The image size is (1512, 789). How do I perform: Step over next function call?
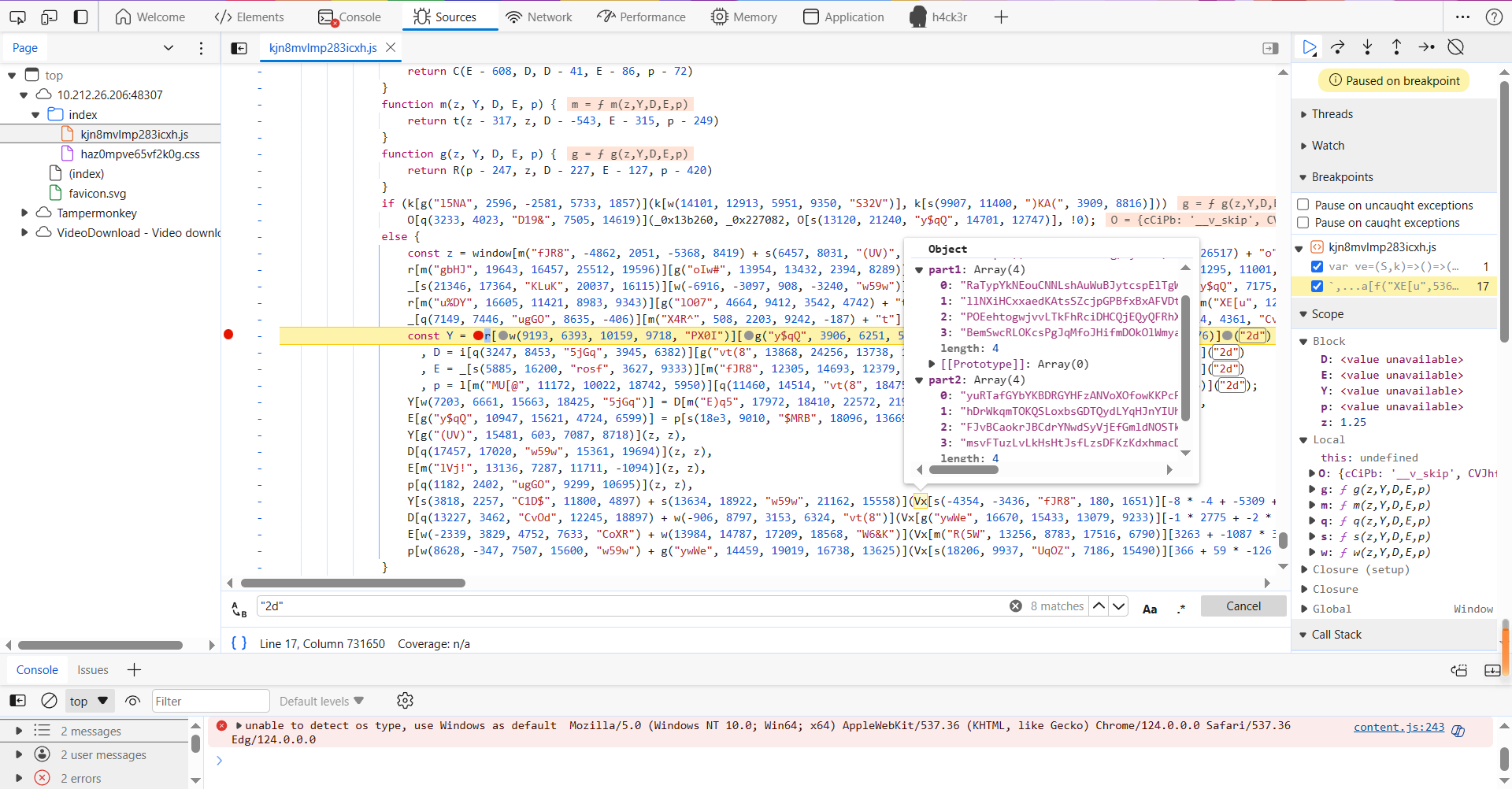1338,47
